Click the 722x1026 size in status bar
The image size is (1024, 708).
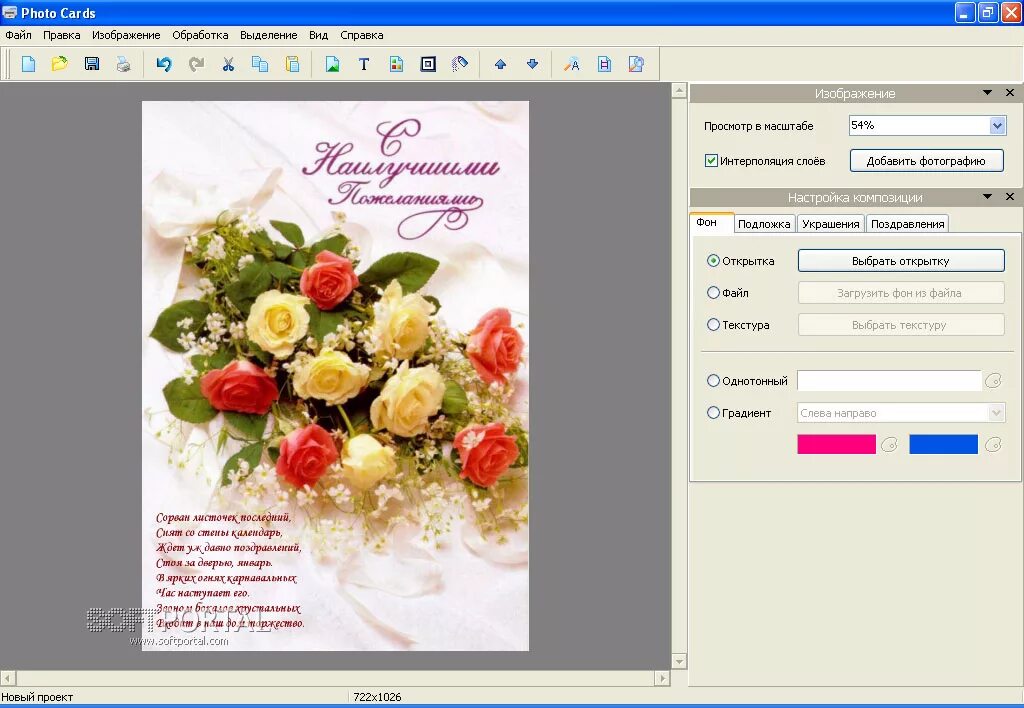click(377, 697)
